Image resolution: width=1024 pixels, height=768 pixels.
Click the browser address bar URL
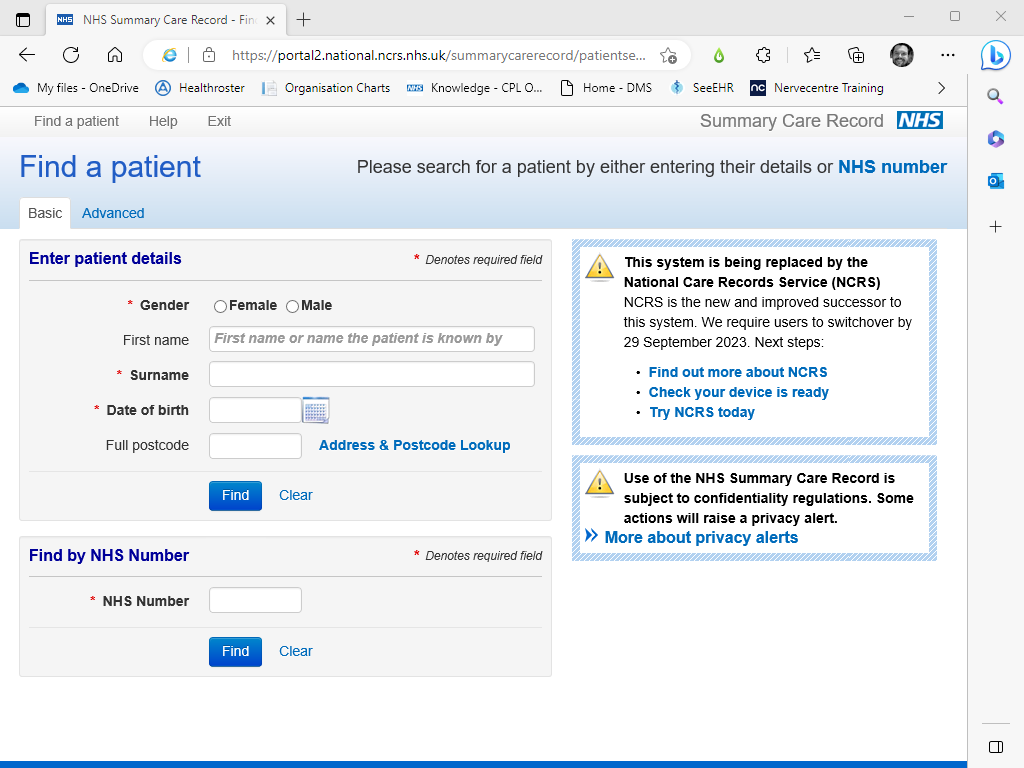[x=438, y=56]
